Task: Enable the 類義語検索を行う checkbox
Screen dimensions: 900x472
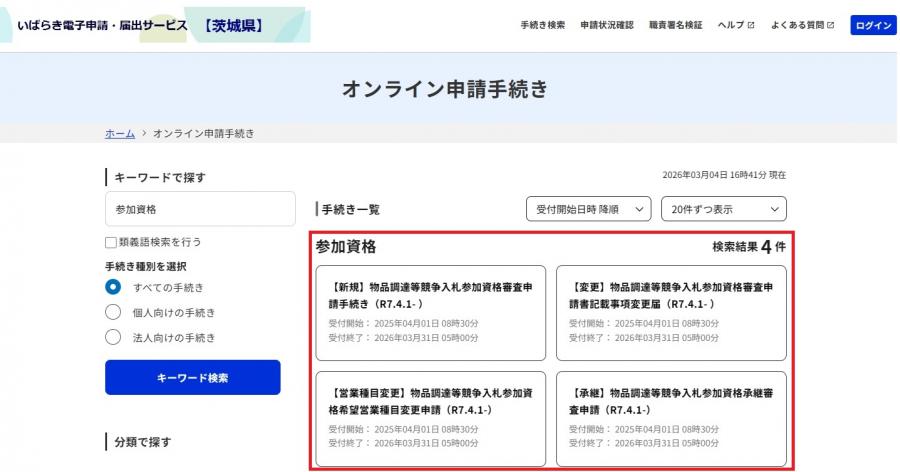Action: pos(111,242)
